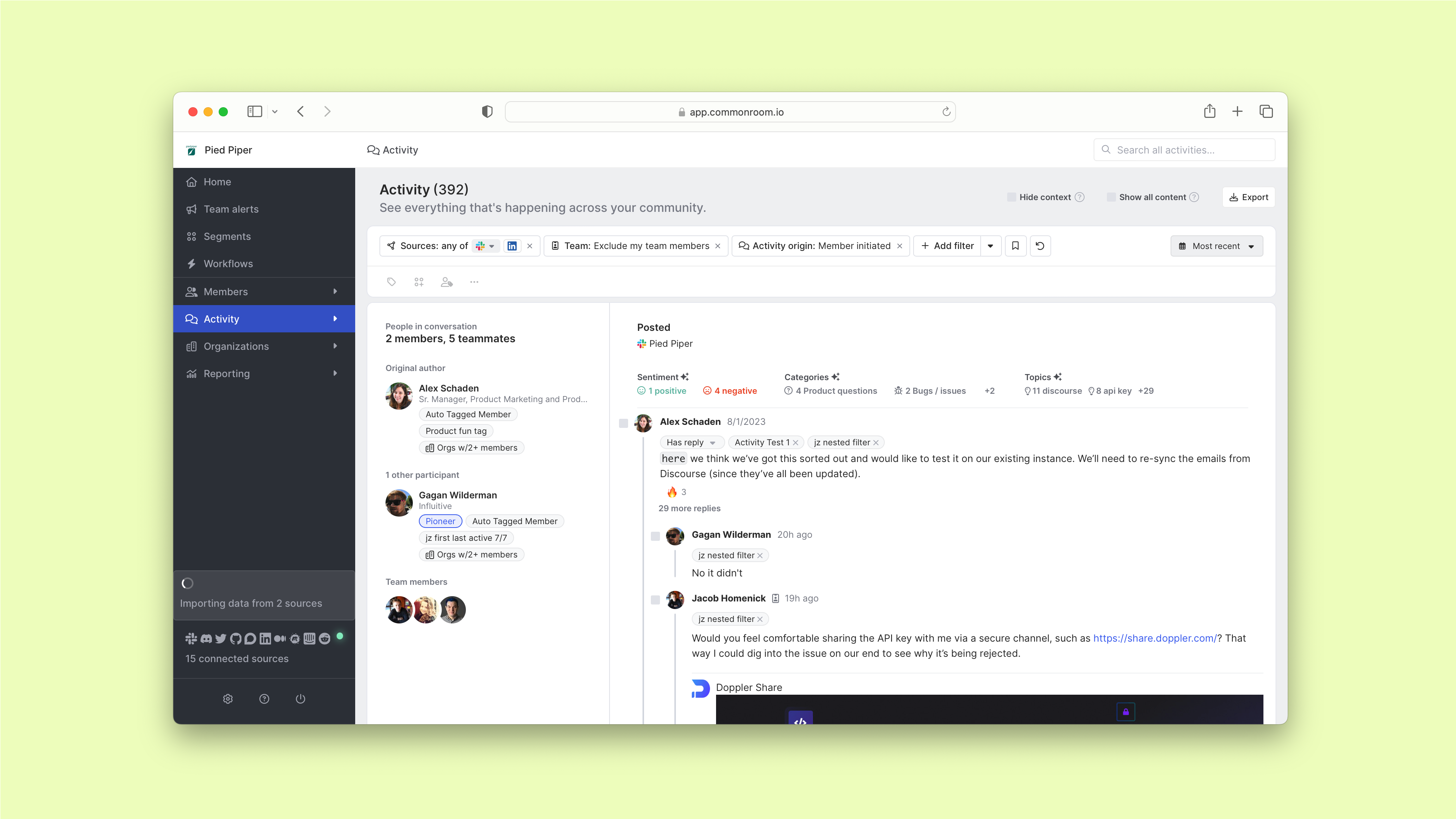This screenshot has width=1456, height=819.
Task: Click the bookmark save-filter icon
Action: [1015, 246]
